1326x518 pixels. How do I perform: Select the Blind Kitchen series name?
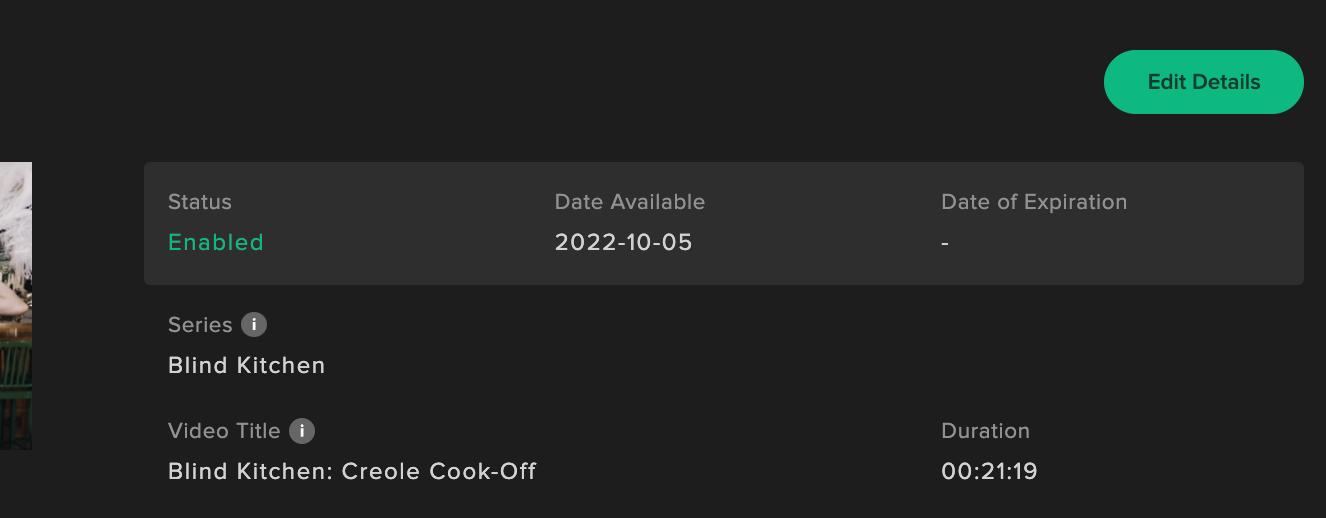point(247,365)
